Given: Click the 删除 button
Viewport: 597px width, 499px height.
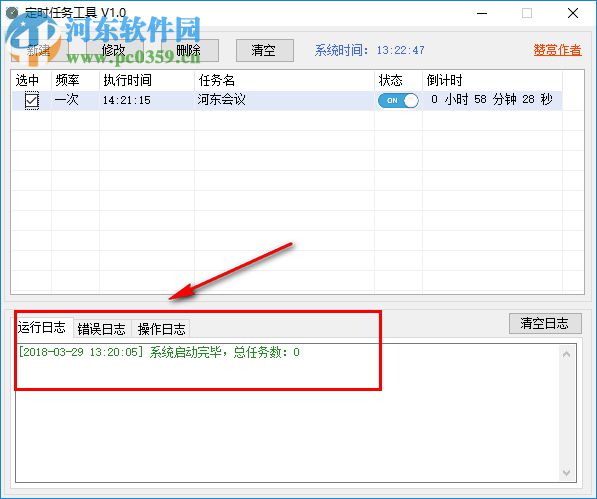Looking at the screenshot, I should [190, 50].
